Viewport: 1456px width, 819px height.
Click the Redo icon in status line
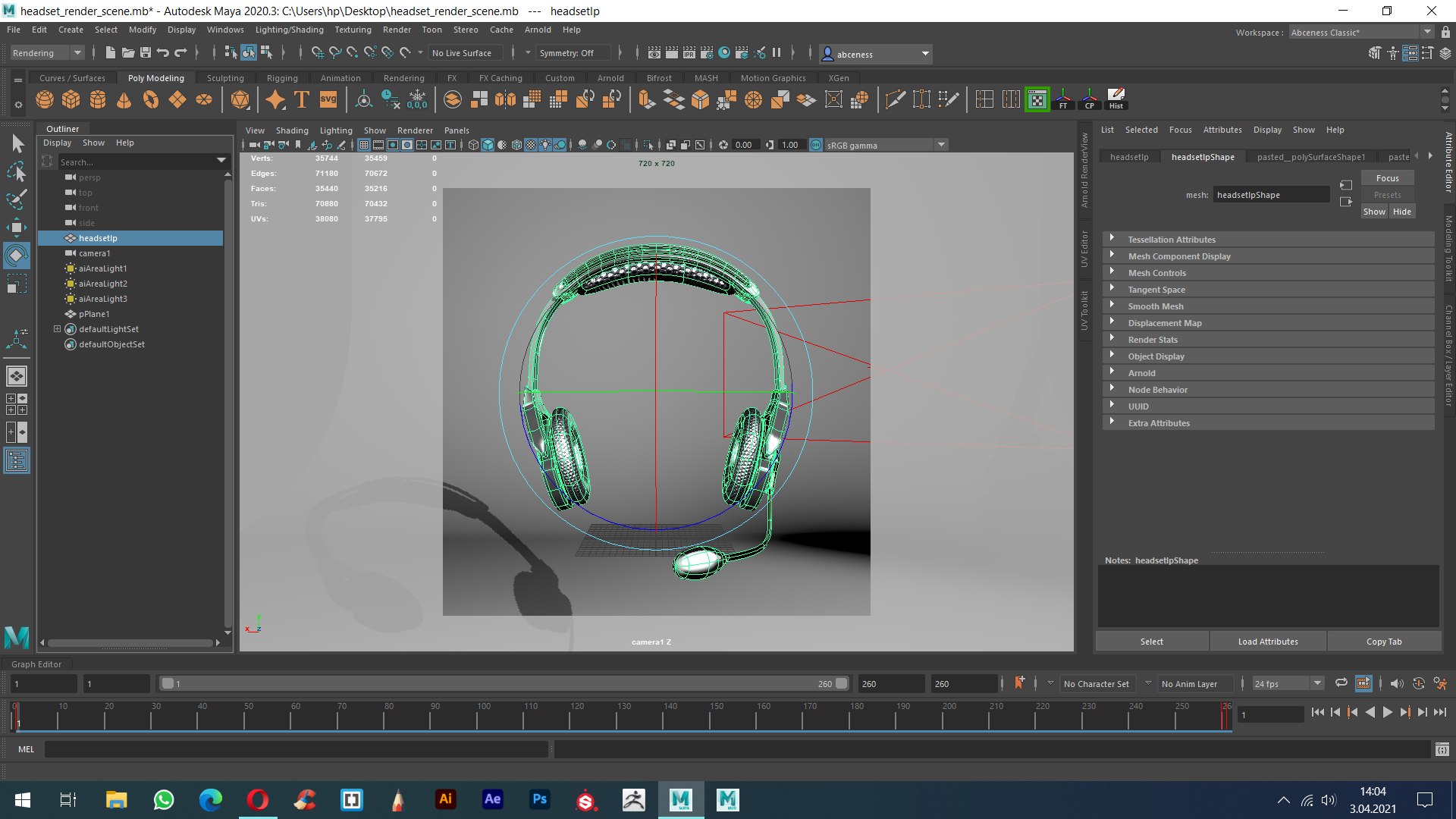click(180, 53)
